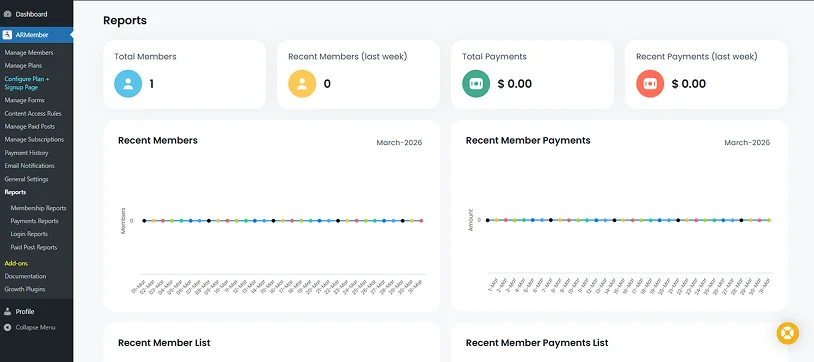Click the red Recent Payments money icon

pos(650,84)
